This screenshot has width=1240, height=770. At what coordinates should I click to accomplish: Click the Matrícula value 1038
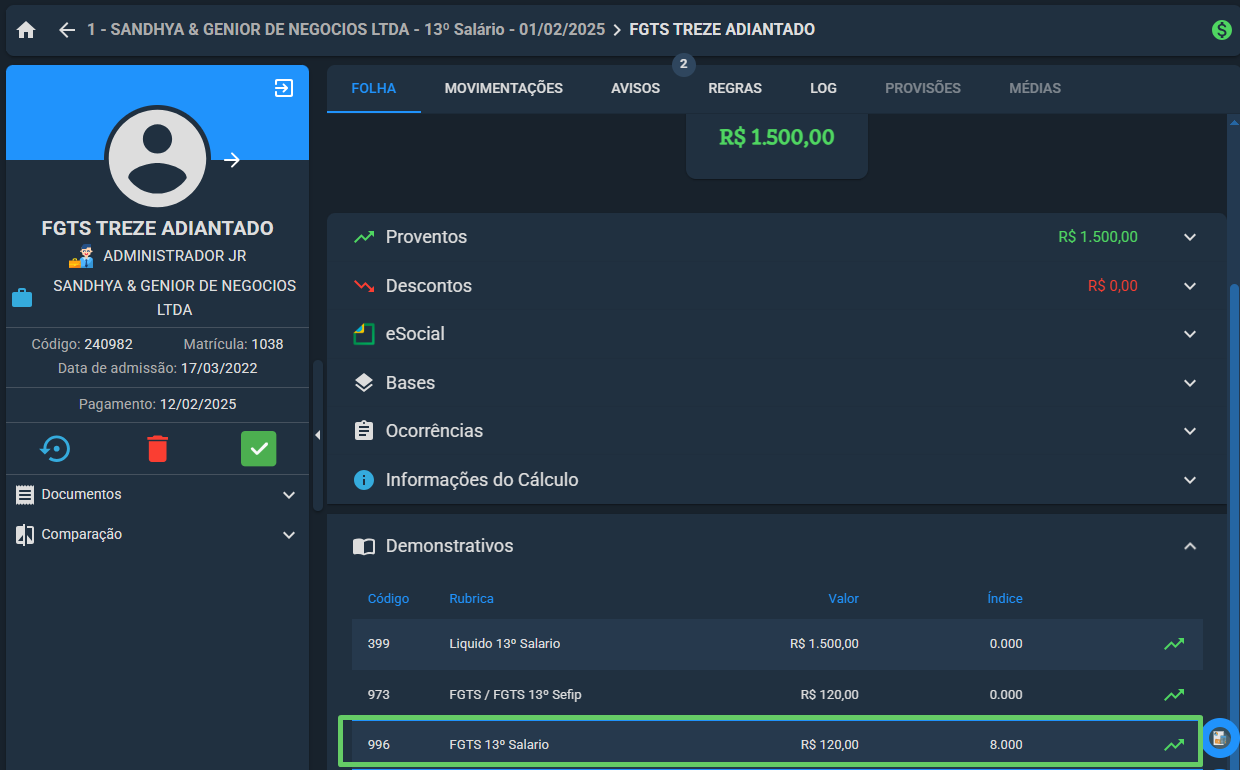tap(267, 344)
